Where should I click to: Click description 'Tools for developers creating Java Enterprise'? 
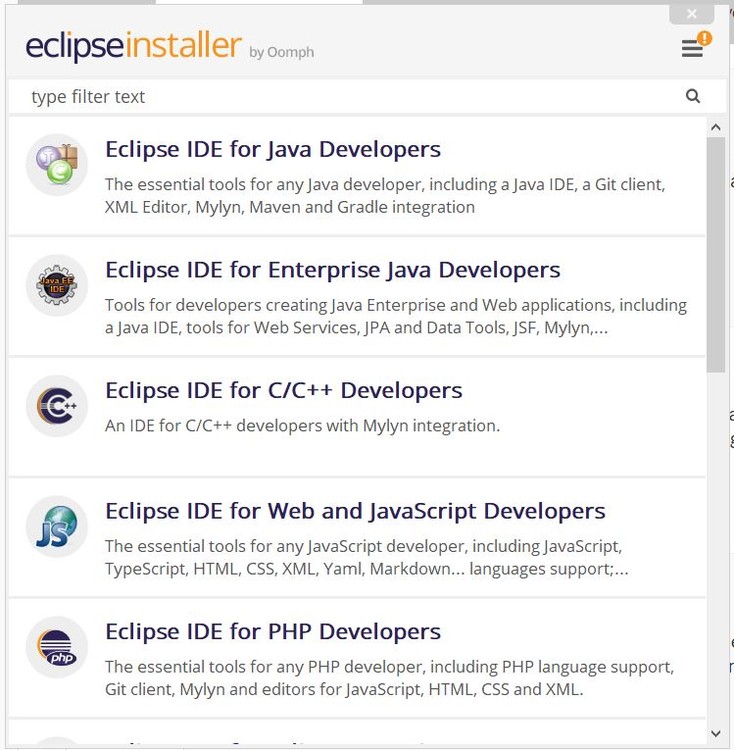coord(396,316)
